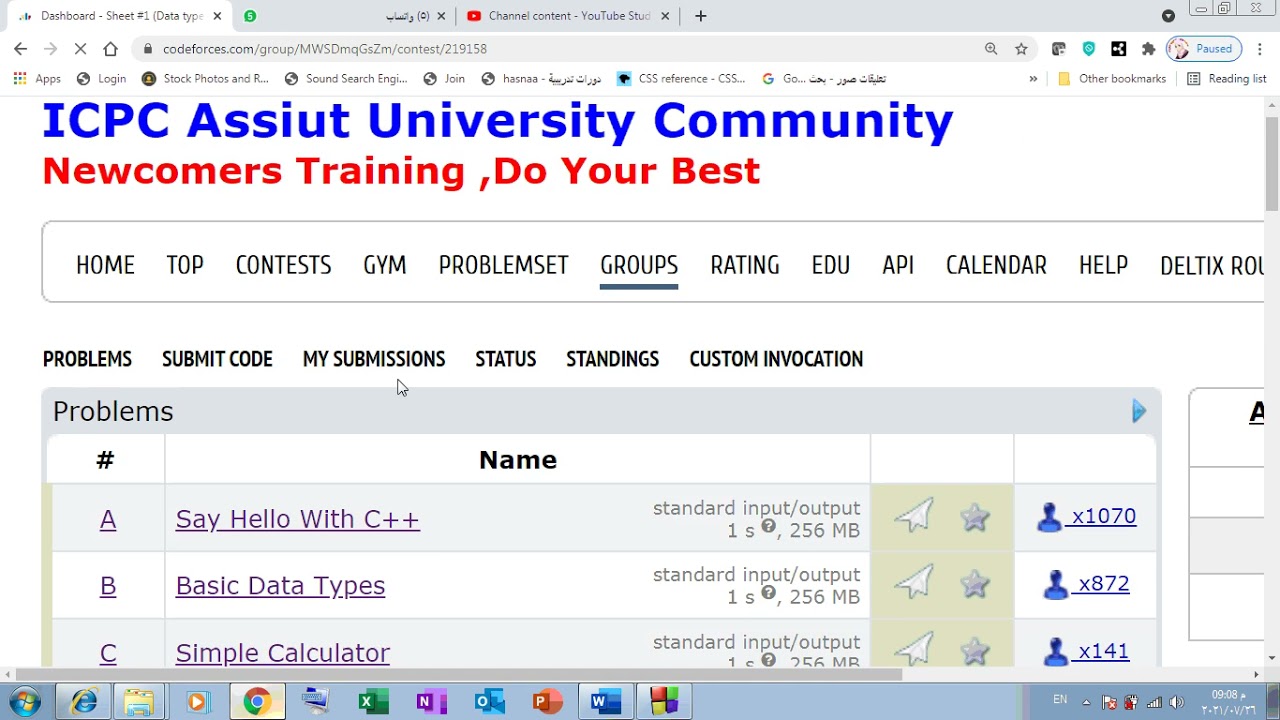The width and height of the screenshot is (1280, 720).
Task: Open Excel from the taskbar
Action: click(x=373, y=702)
